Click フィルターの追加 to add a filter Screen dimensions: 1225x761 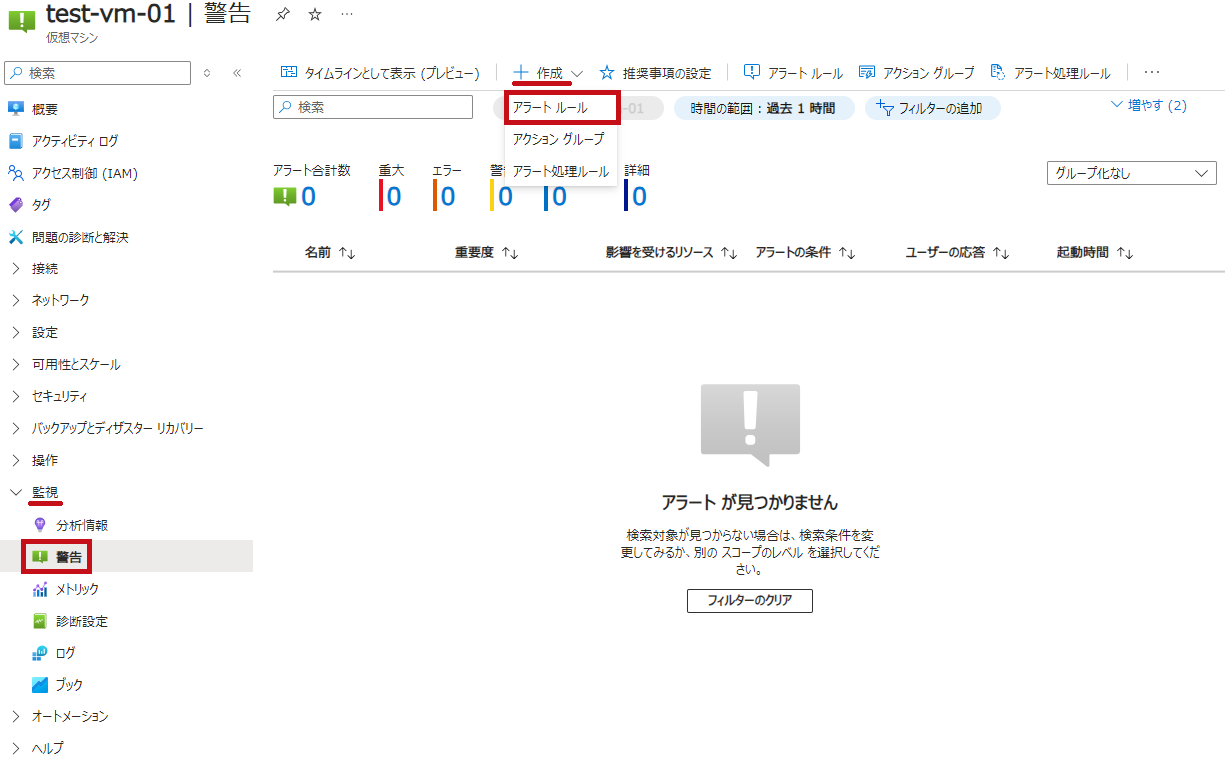[931, 108]
